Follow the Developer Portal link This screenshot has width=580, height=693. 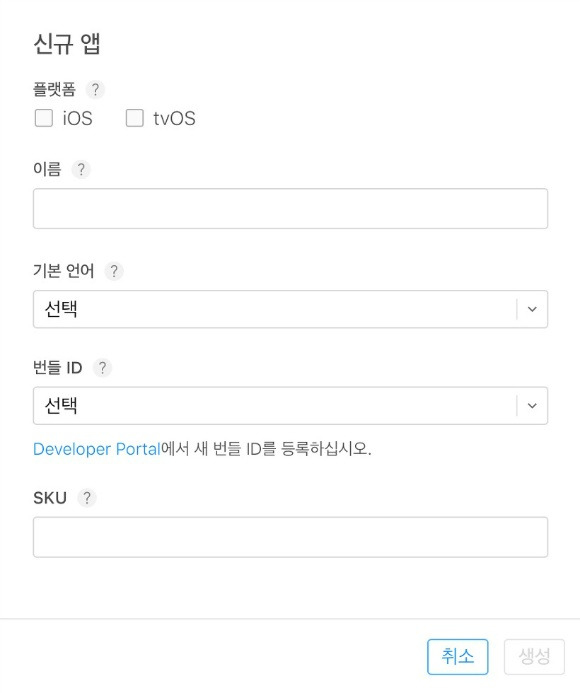click(x=97, y=449)
